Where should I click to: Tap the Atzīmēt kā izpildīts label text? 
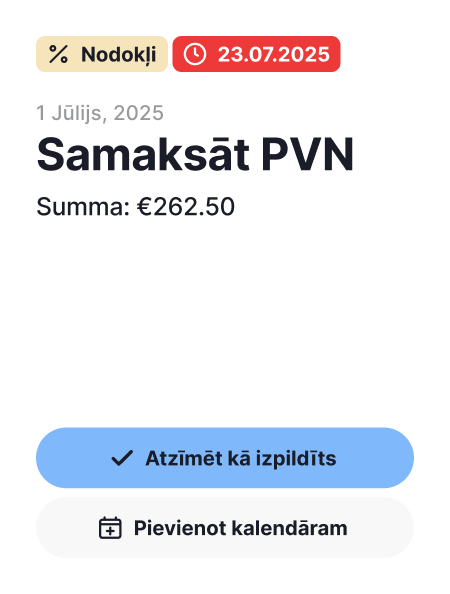[241, 458]
